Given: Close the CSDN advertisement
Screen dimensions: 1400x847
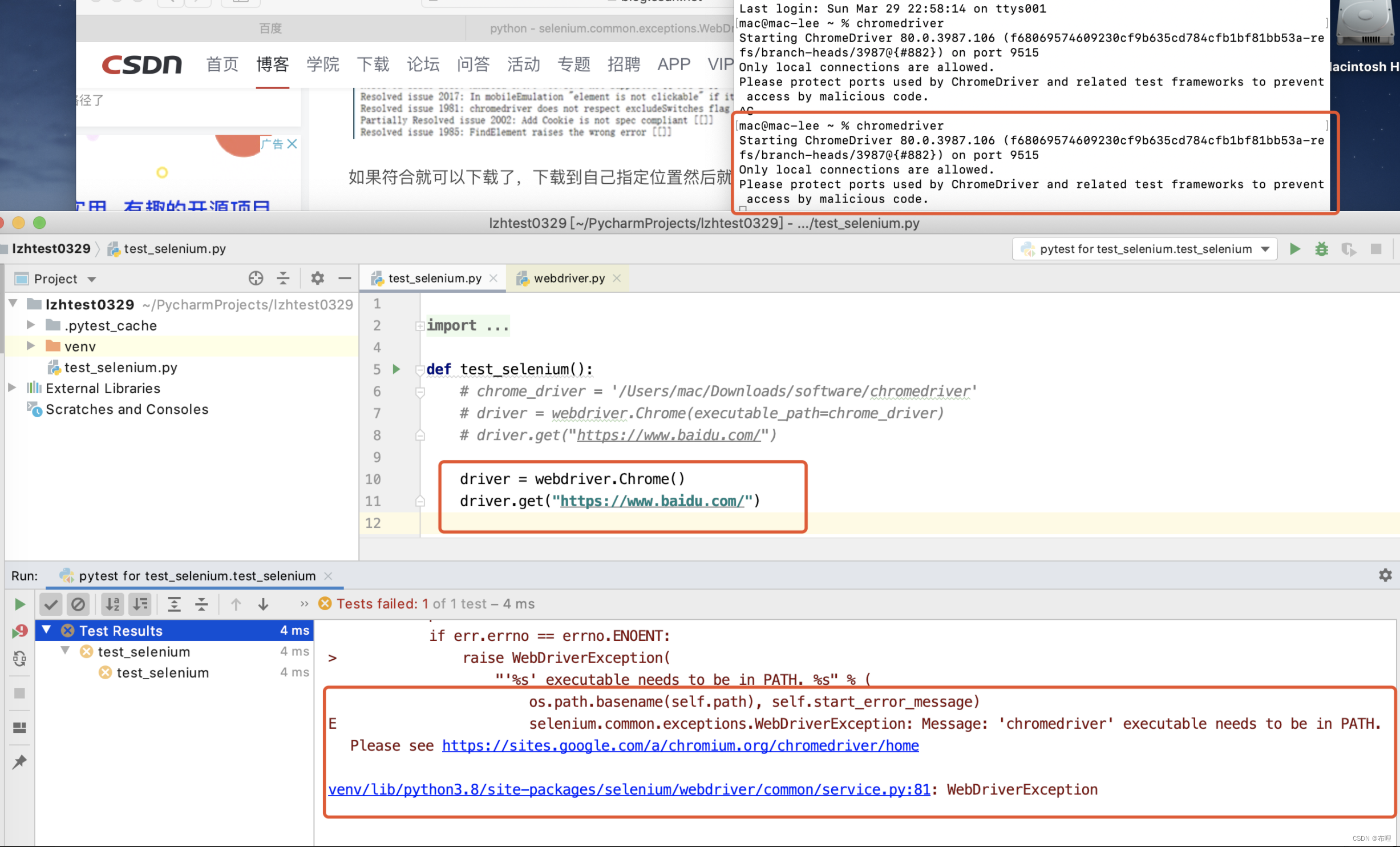Looking at the screenshot, I should click(292, 144).
